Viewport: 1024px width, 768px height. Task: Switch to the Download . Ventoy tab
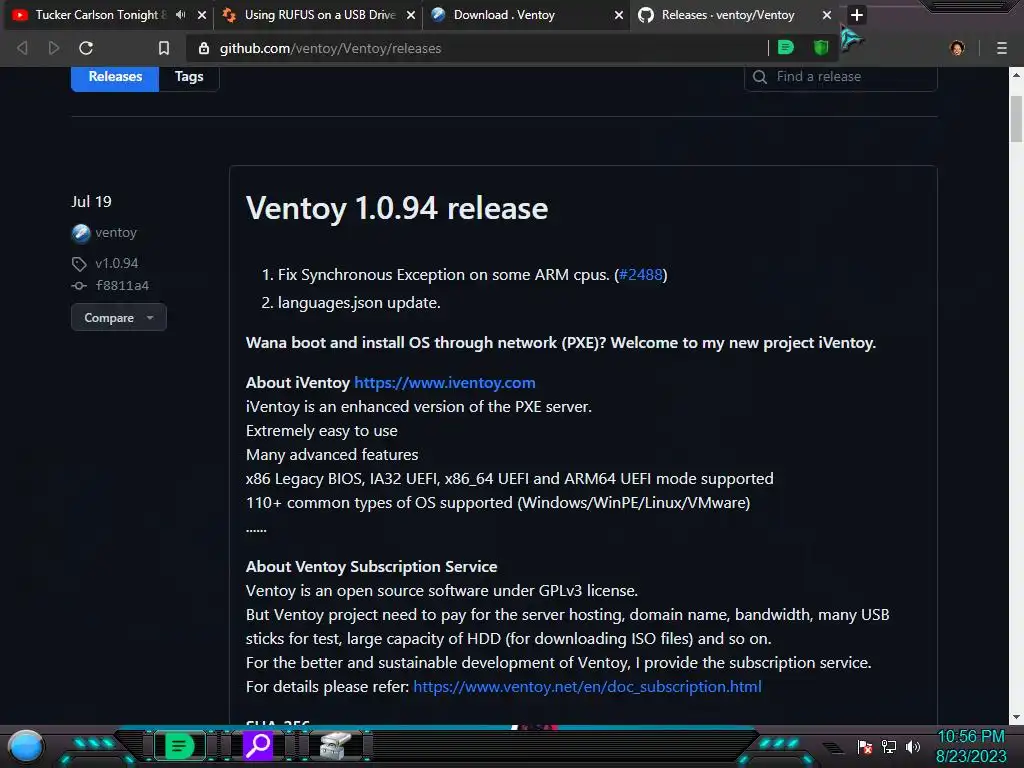click(504, 14)
